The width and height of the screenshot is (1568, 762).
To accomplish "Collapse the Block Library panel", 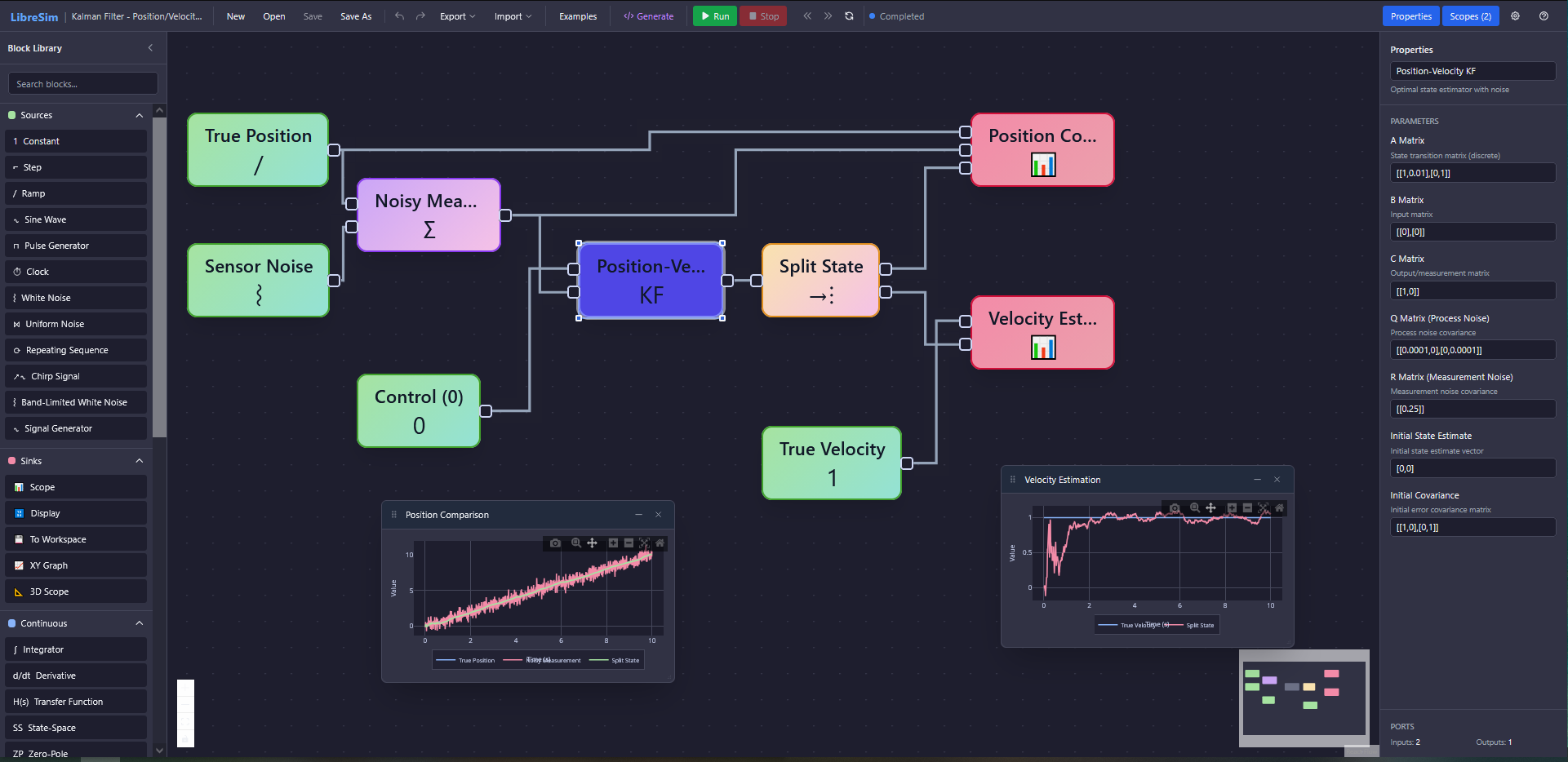I will (150, 48).
